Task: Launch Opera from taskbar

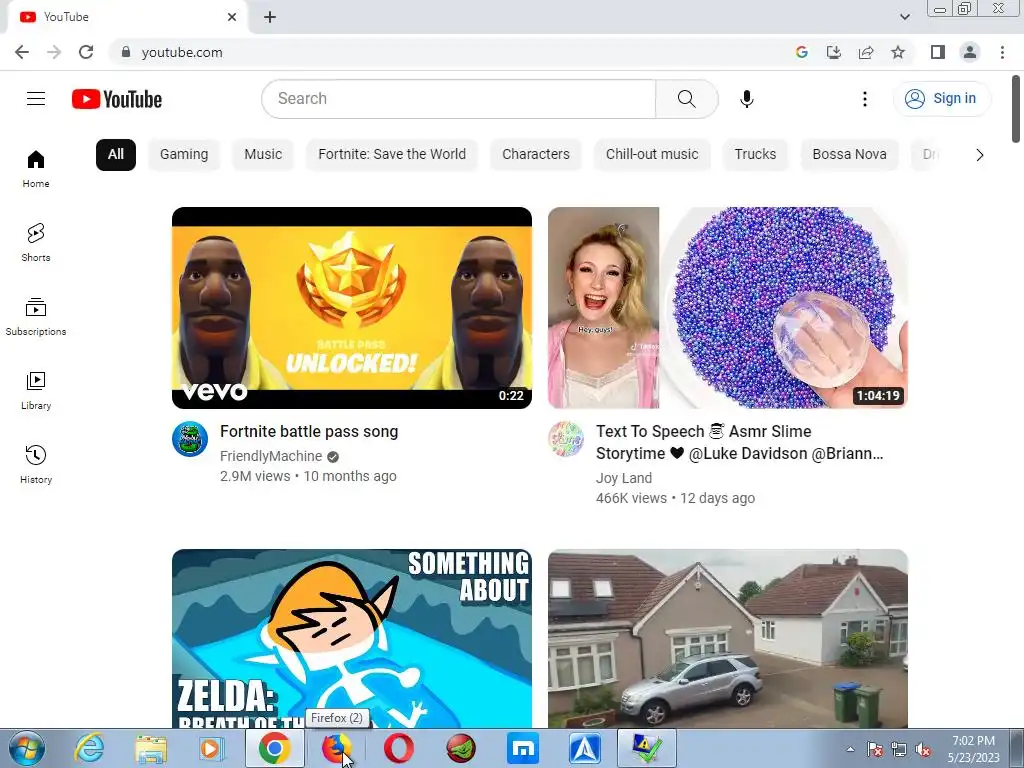Action: click(398, 748)
